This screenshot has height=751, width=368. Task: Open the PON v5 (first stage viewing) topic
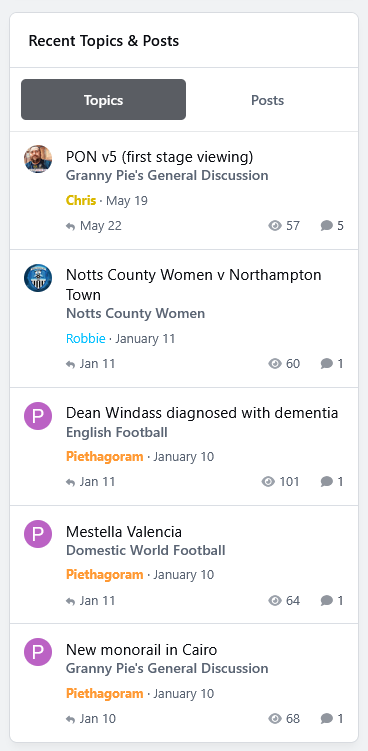[x=160, y=157]
